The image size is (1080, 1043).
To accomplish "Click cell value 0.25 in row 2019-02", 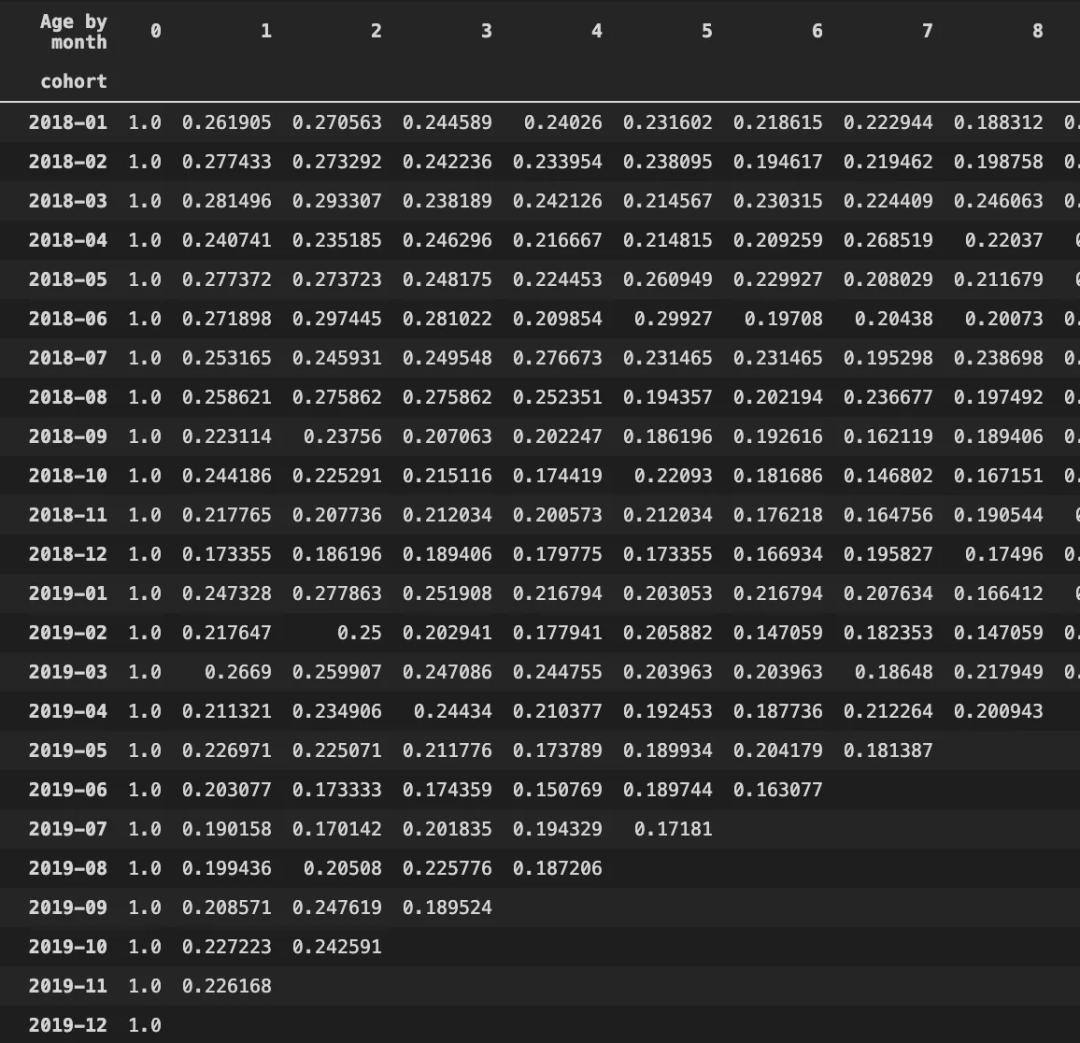I will pyautogui.click(x=359, y=633).
